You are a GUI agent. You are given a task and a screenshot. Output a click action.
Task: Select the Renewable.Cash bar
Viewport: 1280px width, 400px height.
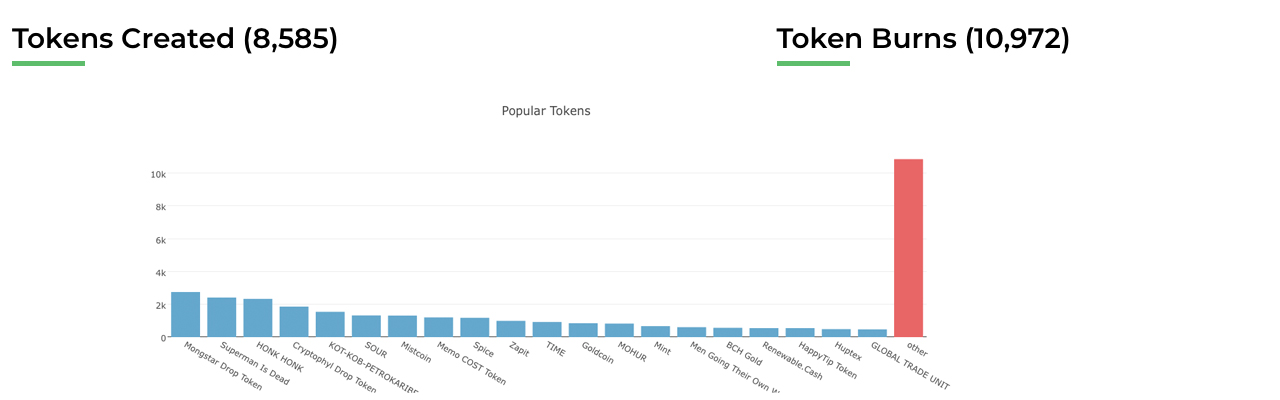[x=764, y=332]
